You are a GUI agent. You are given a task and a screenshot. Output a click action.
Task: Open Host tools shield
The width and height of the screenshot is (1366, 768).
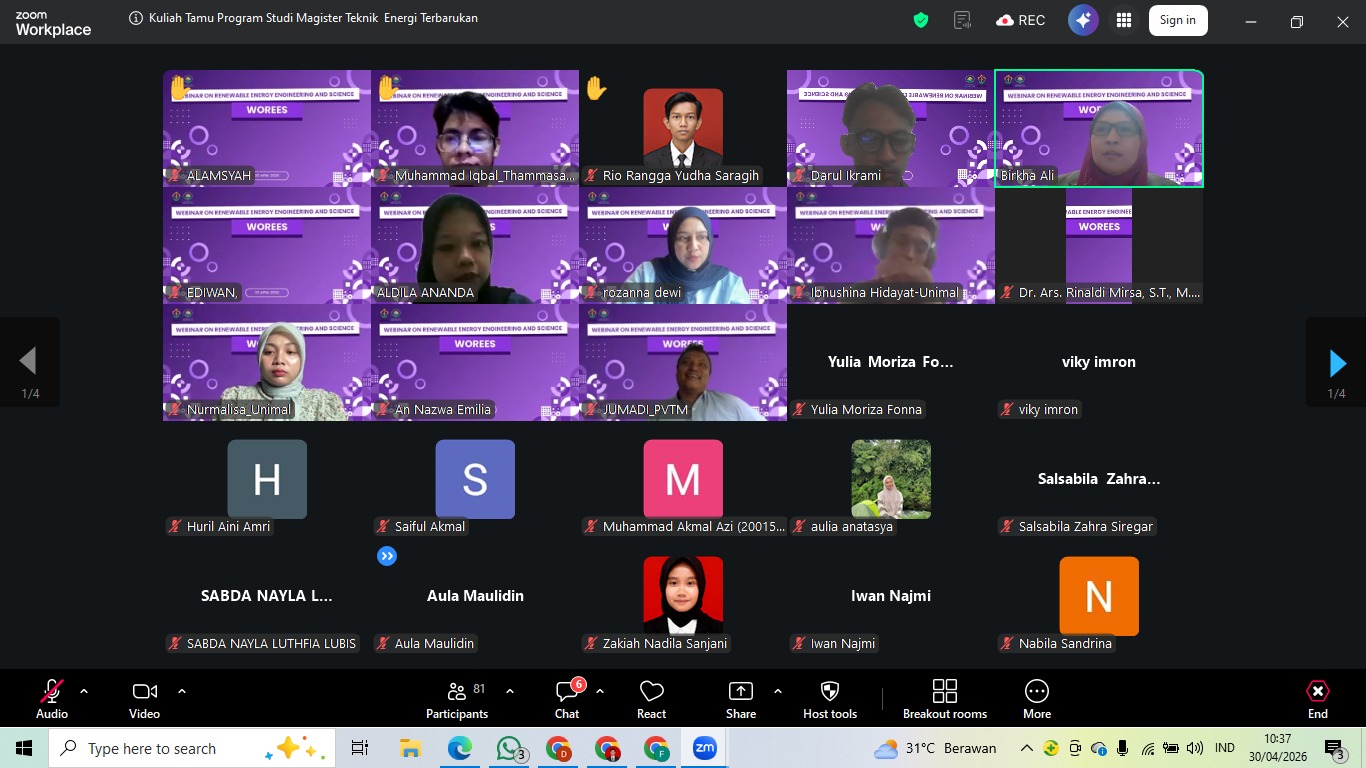pyautogui.click(x=829, y=698)
